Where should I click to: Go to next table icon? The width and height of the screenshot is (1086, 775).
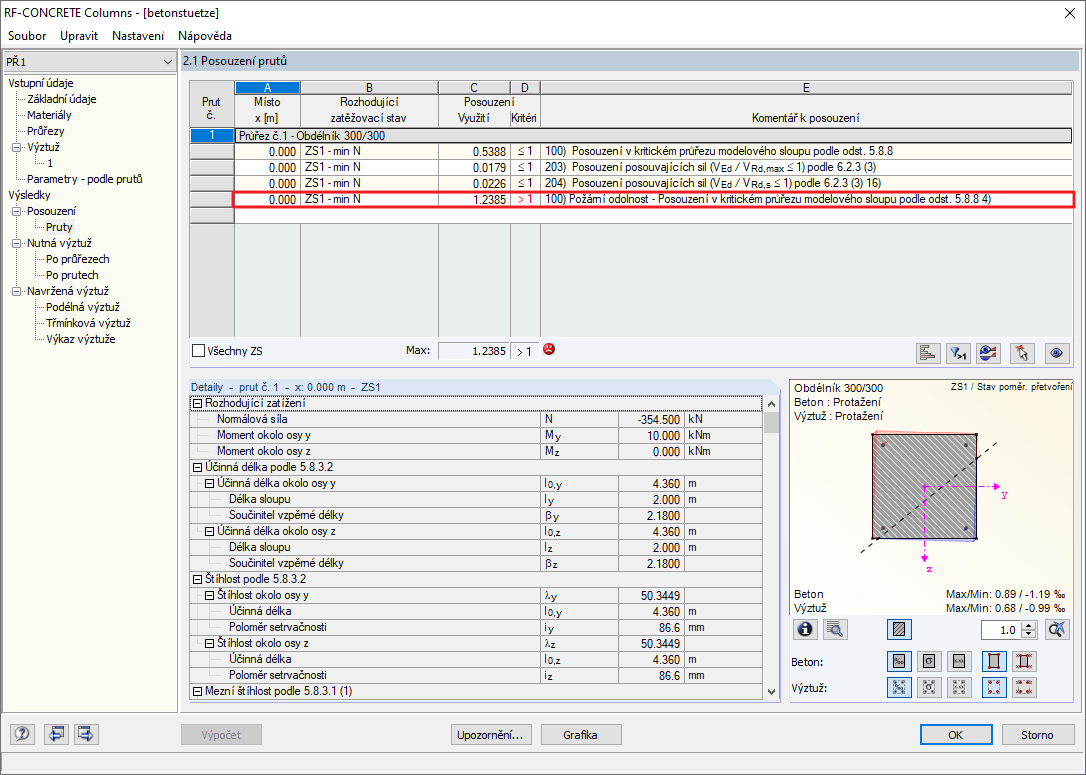pyautogui.click(x=86, y=733)
